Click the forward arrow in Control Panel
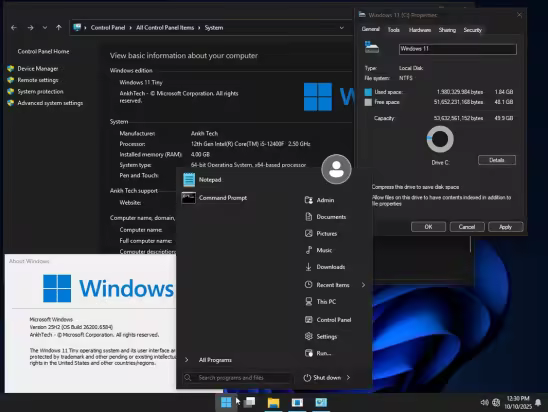This screenshot has width=548, height=412. coord(30,28)
